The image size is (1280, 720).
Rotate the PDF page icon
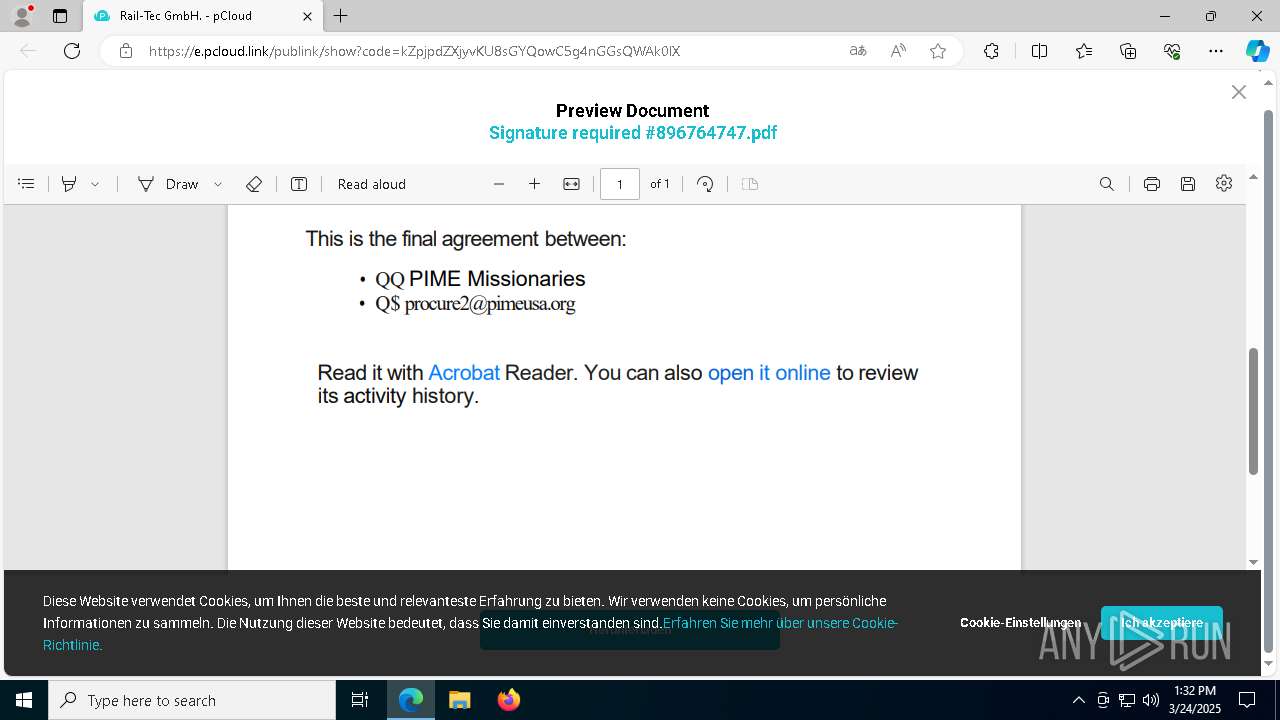(706, 184)
